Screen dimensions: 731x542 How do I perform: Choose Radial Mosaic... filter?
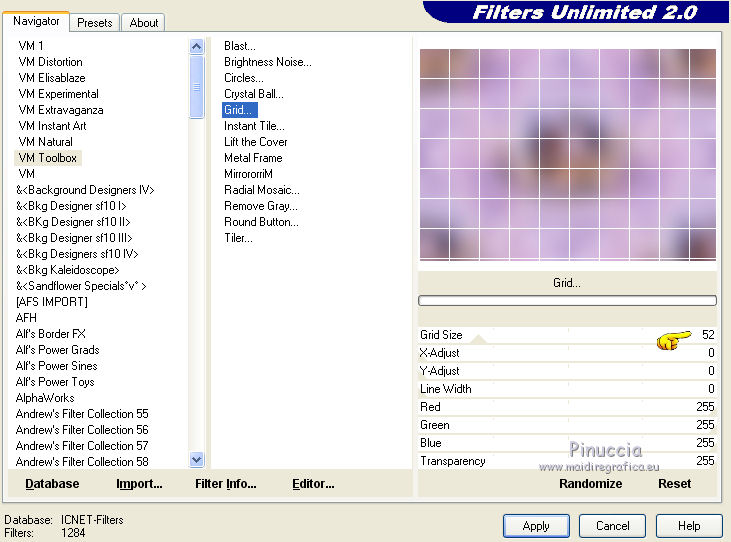pyautogui.click(x=262, y=190)
